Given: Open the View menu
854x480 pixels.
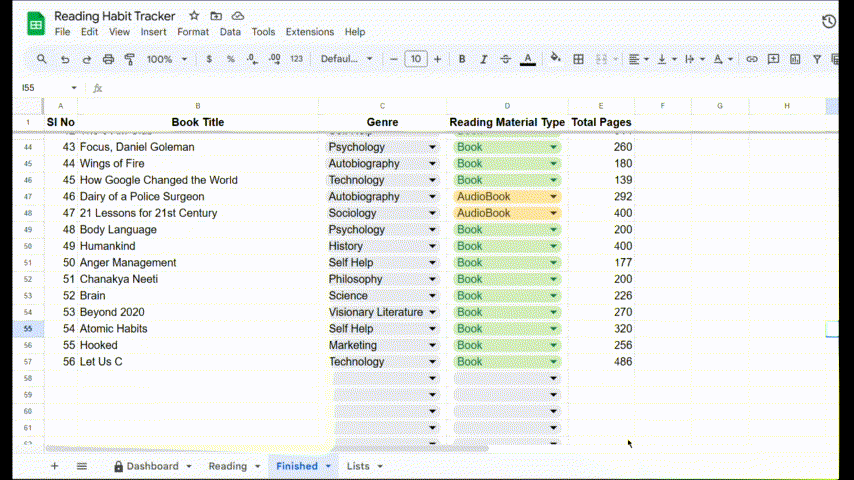Looking at the screenshot, I should [x=119, y=32].
